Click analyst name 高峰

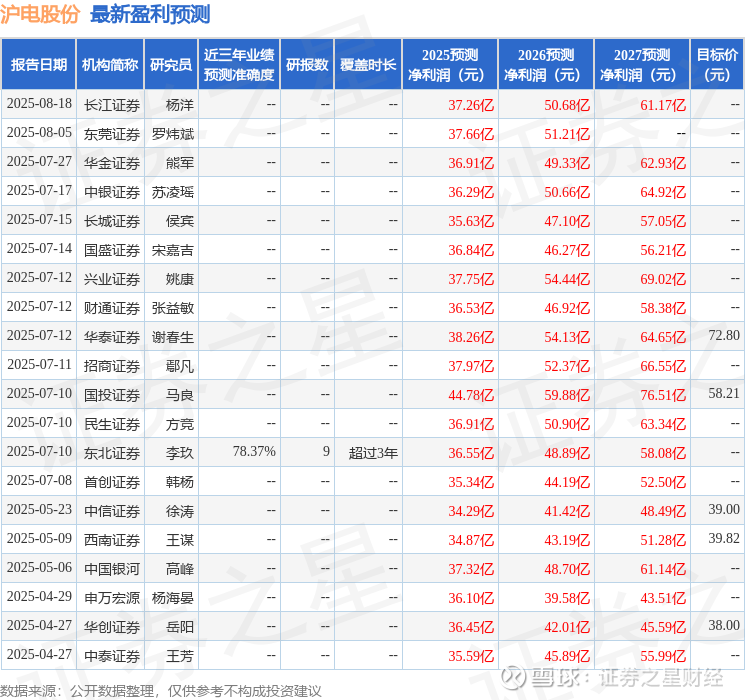tap(180, 569)
